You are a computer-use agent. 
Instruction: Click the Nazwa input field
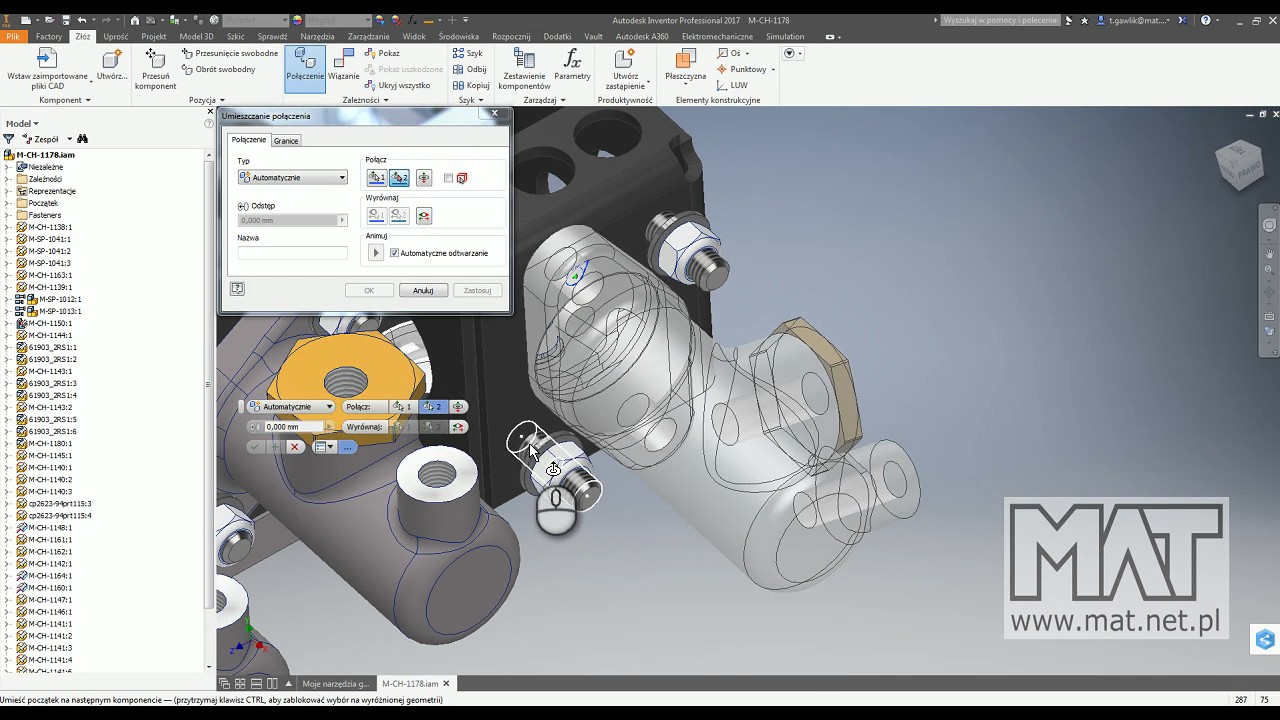coord(293,253)
